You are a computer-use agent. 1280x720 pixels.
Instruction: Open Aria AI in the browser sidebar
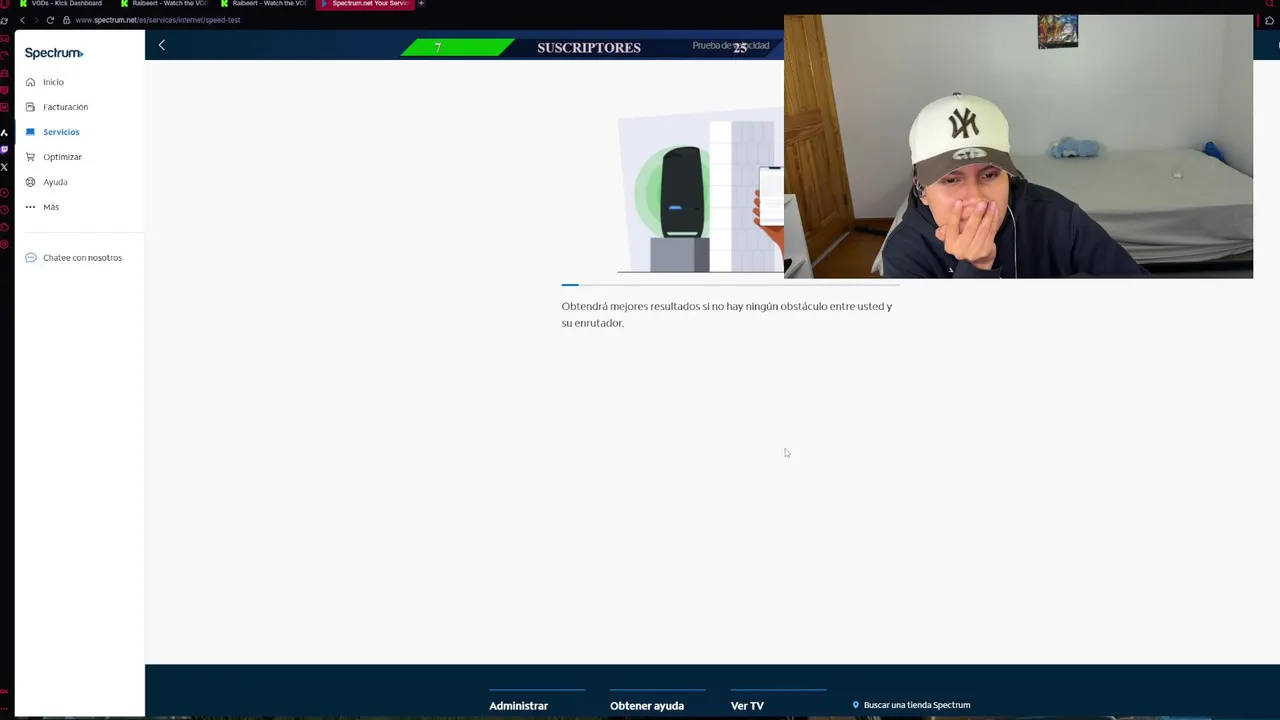click(x=4, y=132)
